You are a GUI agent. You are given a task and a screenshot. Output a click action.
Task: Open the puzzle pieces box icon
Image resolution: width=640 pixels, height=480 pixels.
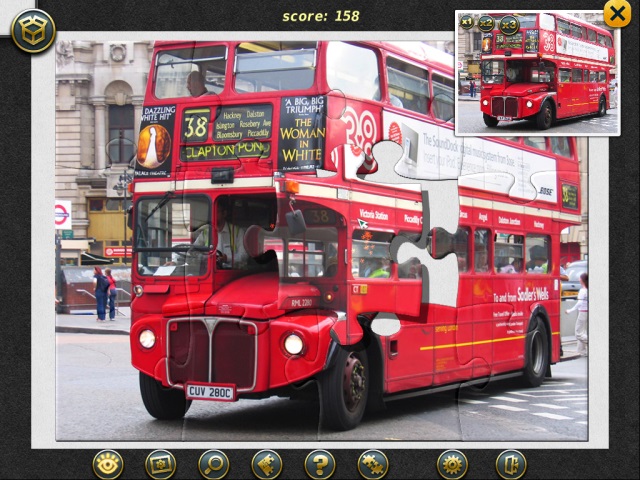pos(33,31)
